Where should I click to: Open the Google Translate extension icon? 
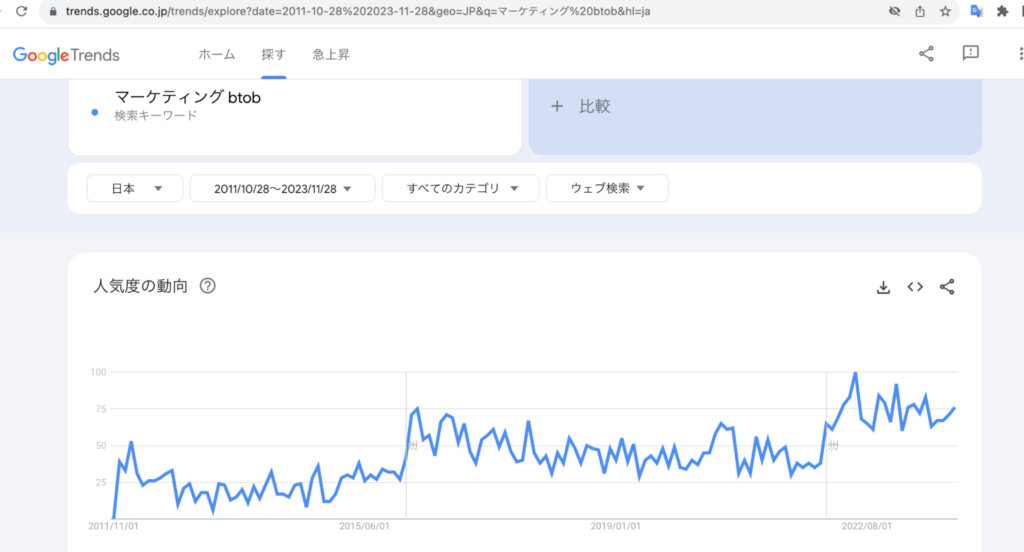click(x=976, y=11)
